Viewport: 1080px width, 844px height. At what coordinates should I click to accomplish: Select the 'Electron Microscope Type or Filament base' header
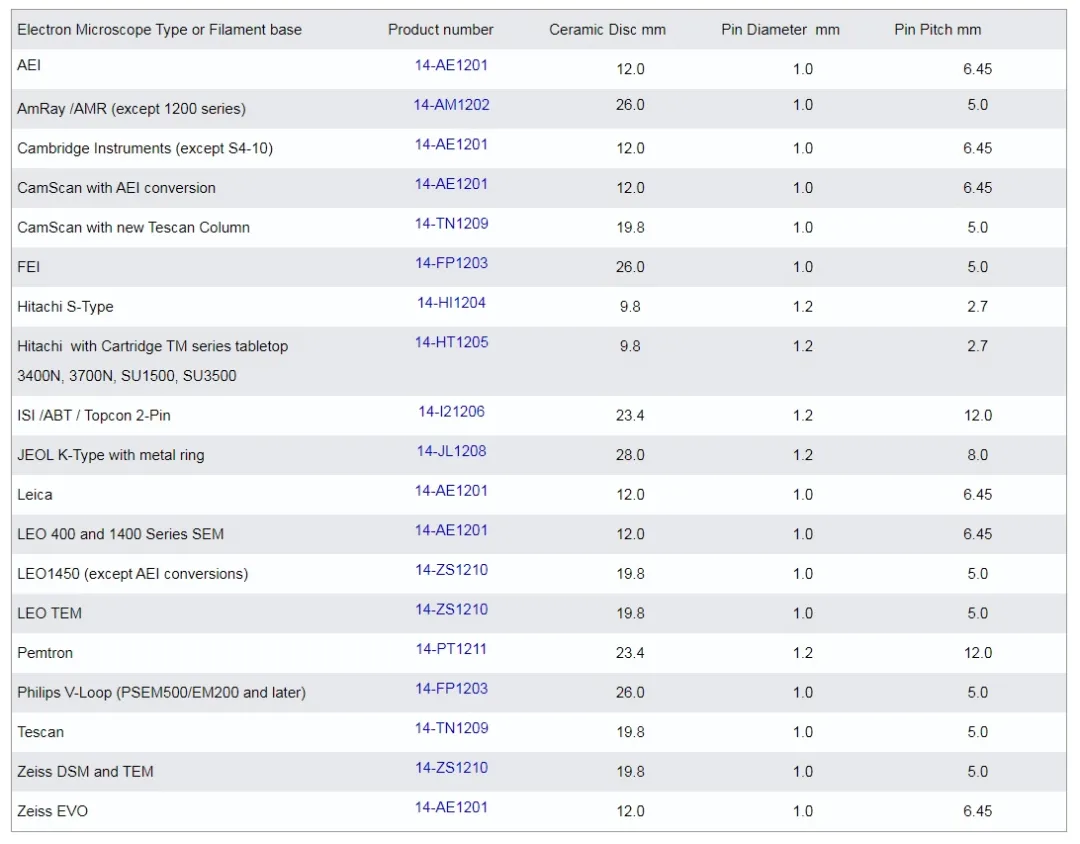pos(159,30)
